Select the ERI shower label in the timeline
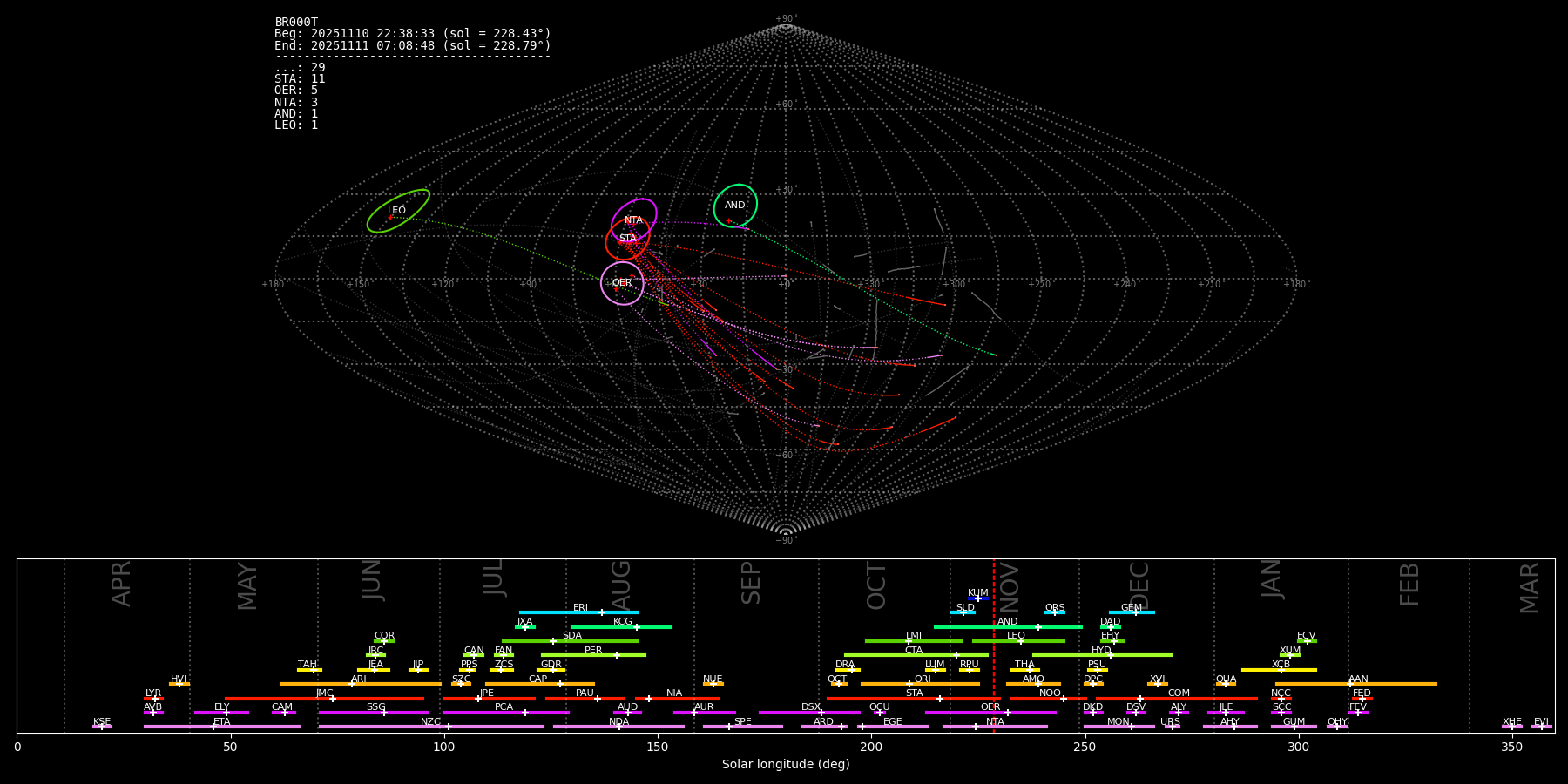The height and width of the screenshot is (784, 1568). pyautogui.click(x=581, y=608)
